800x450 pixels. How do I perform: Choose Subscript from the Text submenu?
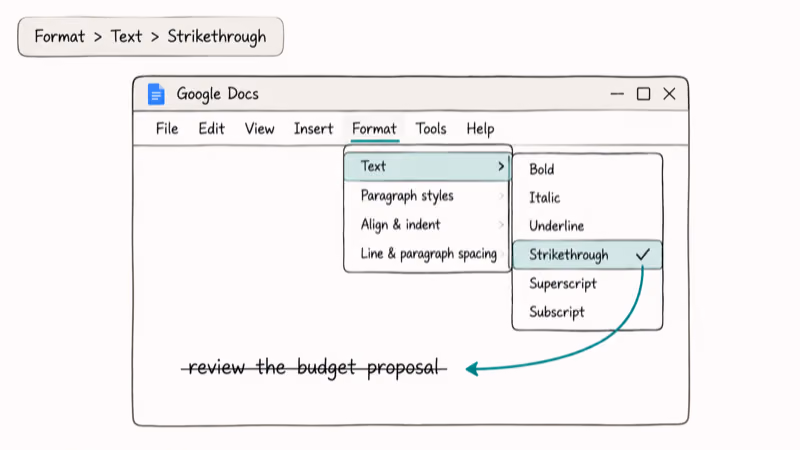pos(587,312)
